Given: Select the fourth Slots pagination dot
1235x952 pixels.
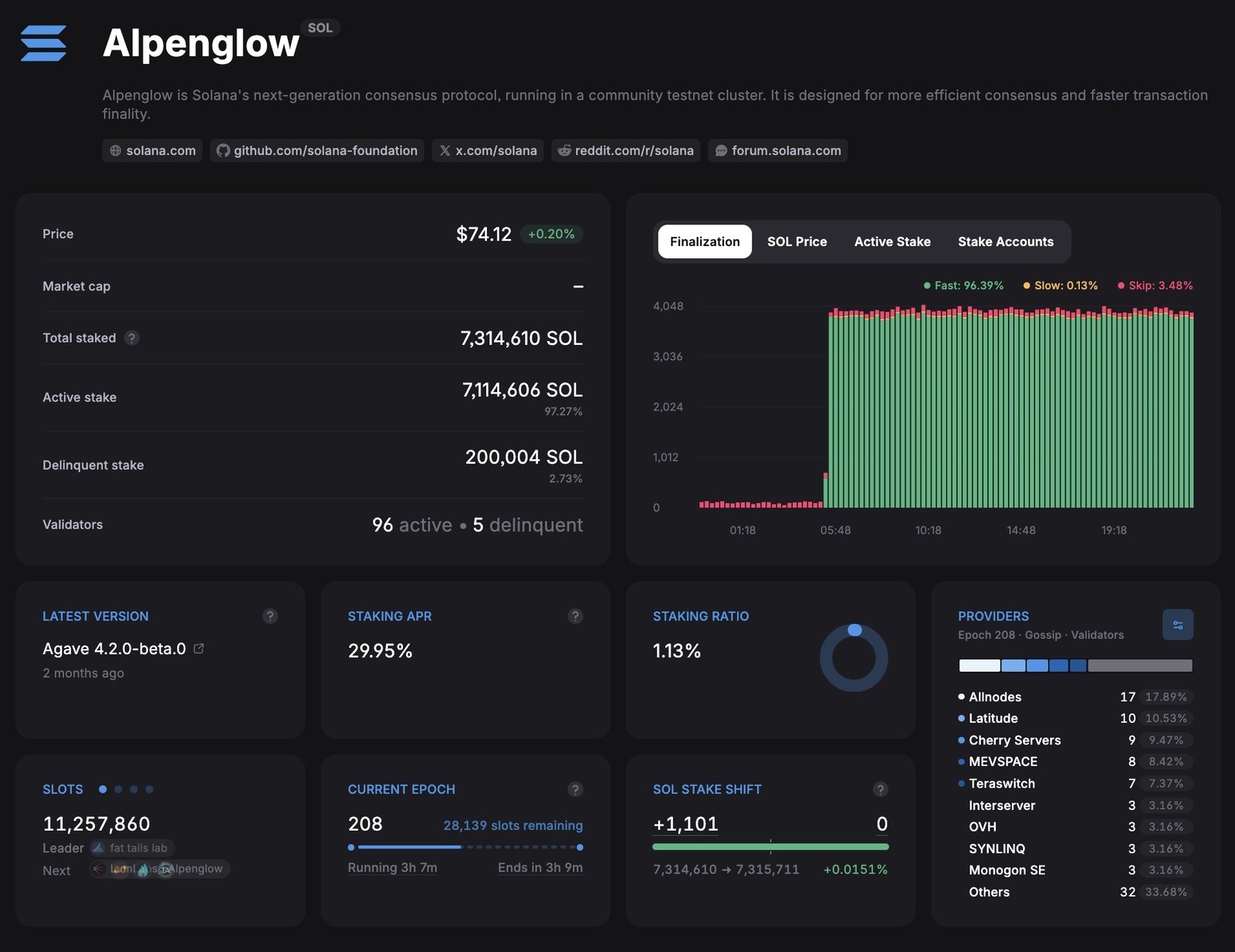Looking at the screenshot, I should pyautogui.click(x=149, y=789).
